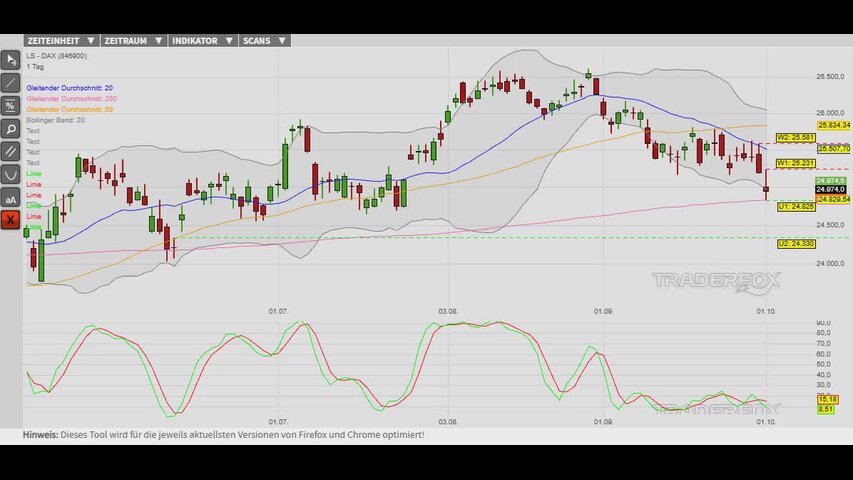
Task: Expand the ZEITRAUM dropdown
Action: point(134,41)
